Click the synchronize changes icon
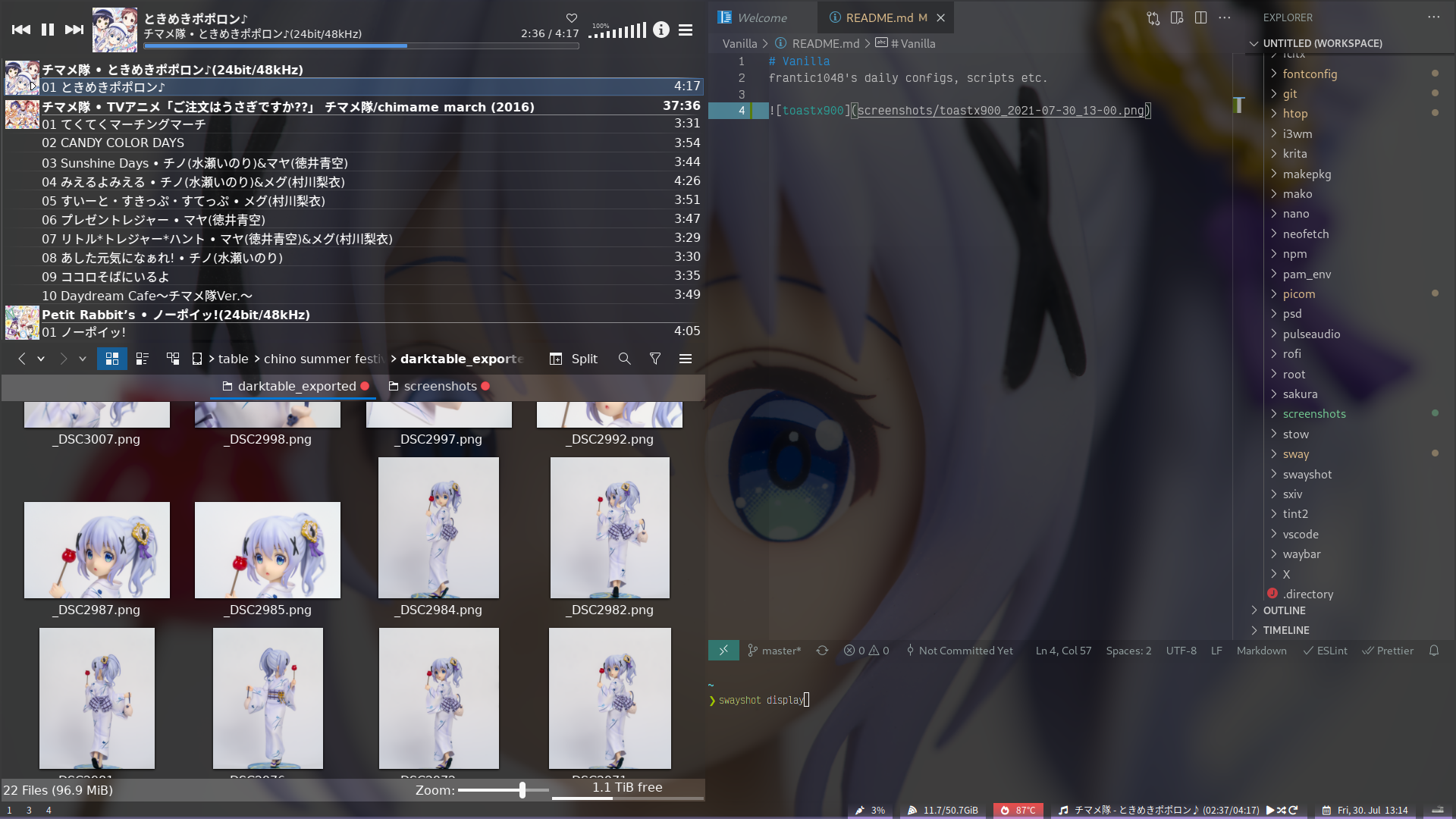This screenshot has height=825, width=1456. tap(822, 651)
